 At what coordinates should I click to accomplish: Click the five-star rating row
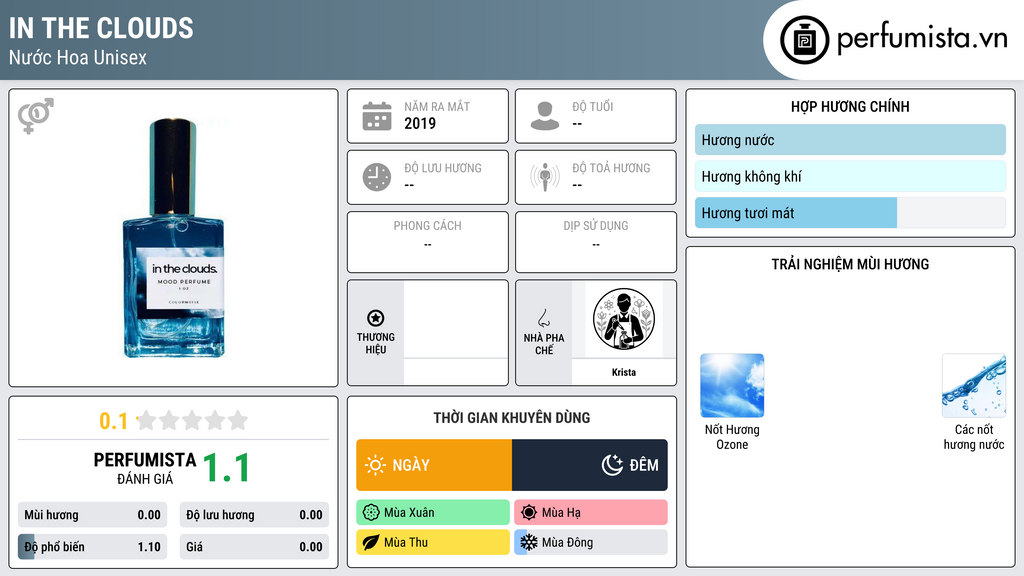point(193,420)
